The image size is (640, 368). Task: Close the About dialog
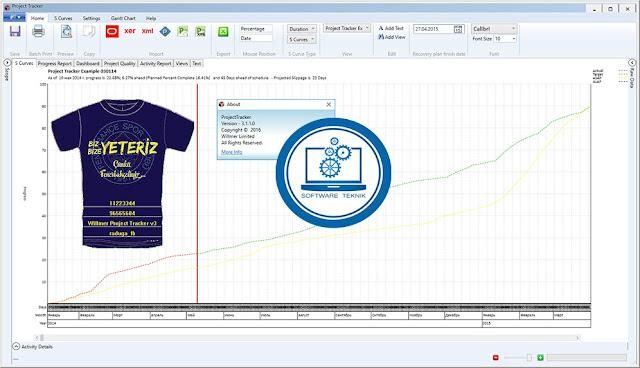[x=329, y=104]
